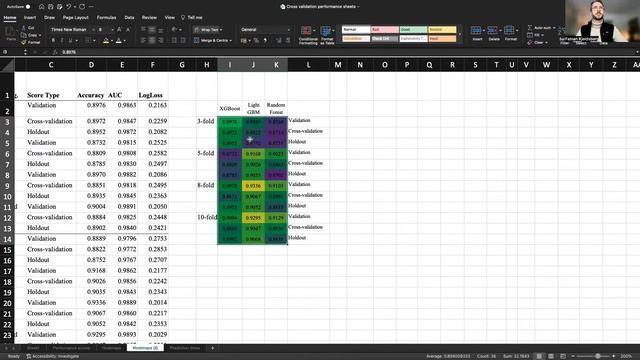Expand the formula bar chevron
This screenshot has height=360, width=640.
tap(637, 52)
